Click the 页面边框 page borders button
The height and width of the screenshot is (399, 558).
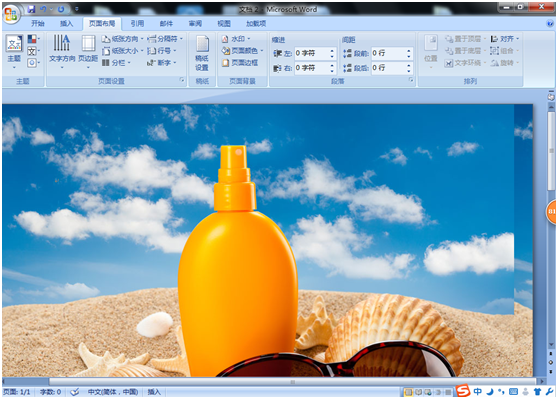click(240, 63)
